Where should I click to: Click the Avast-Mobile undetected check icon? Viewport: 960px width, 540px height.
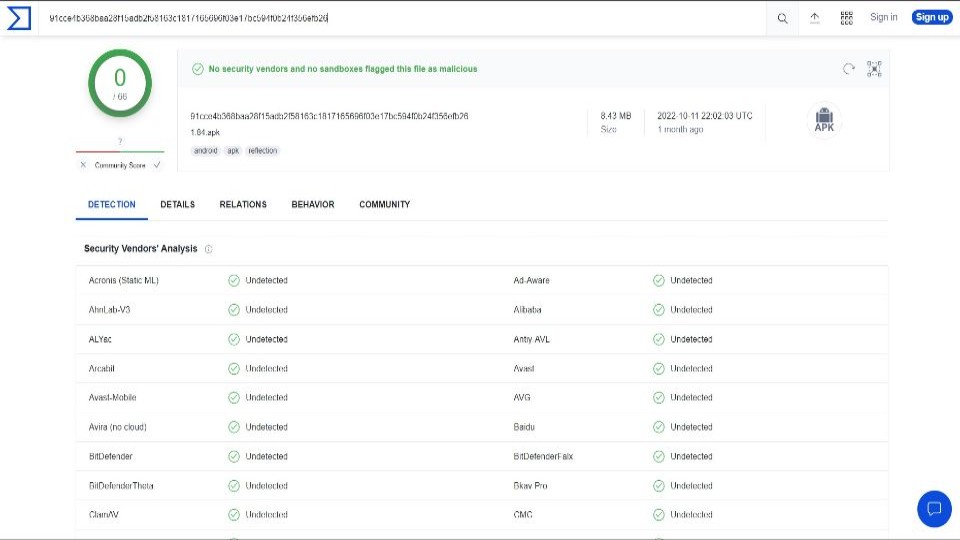click(x=234, y=398)
